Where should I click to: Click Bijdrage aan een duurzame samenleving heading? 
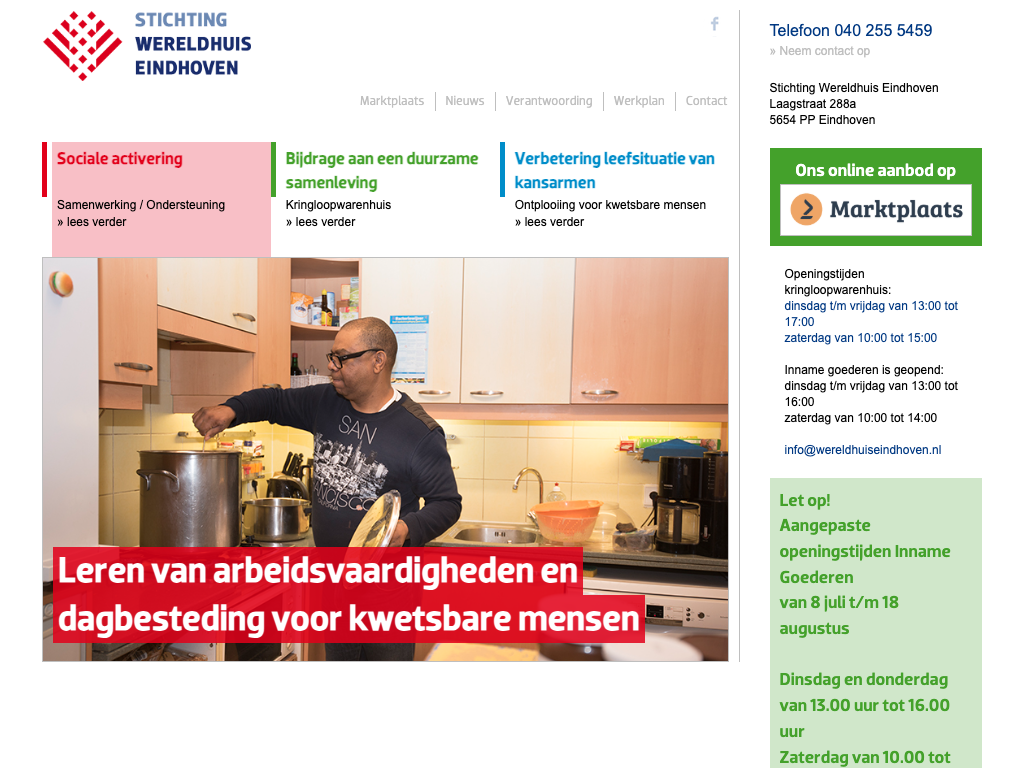[382, 170]
